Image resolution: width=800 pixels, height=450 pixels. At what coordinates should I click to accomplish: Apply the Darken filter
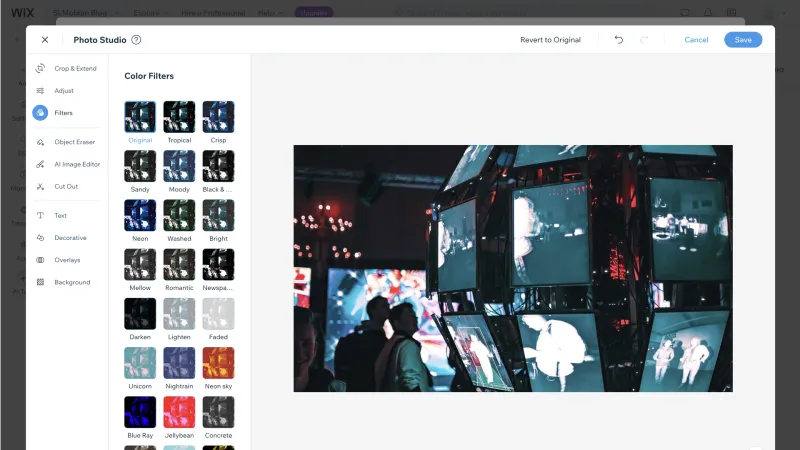(x=140, y=314)
